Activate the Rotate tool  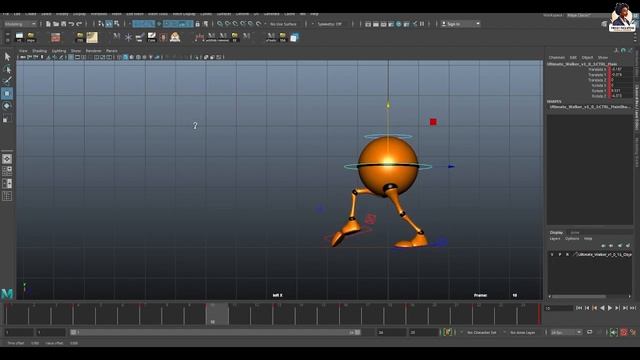coord(7,106)
